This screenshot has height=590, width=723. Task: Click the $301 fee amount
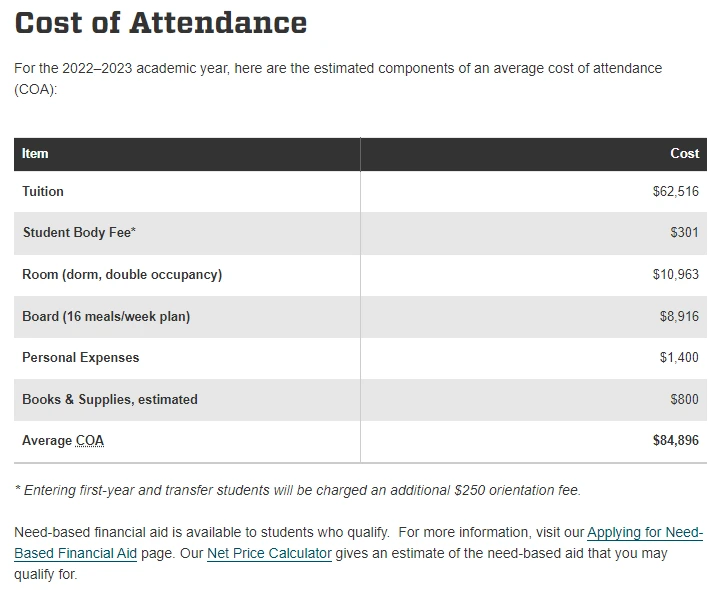tap(684, 233)
